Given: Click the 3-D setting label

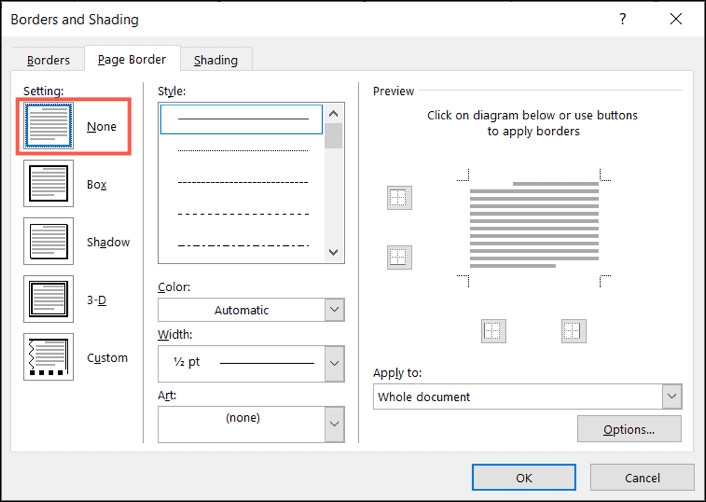Looking at the screenshot, I should pyautogui.click(x=96, y=300).
